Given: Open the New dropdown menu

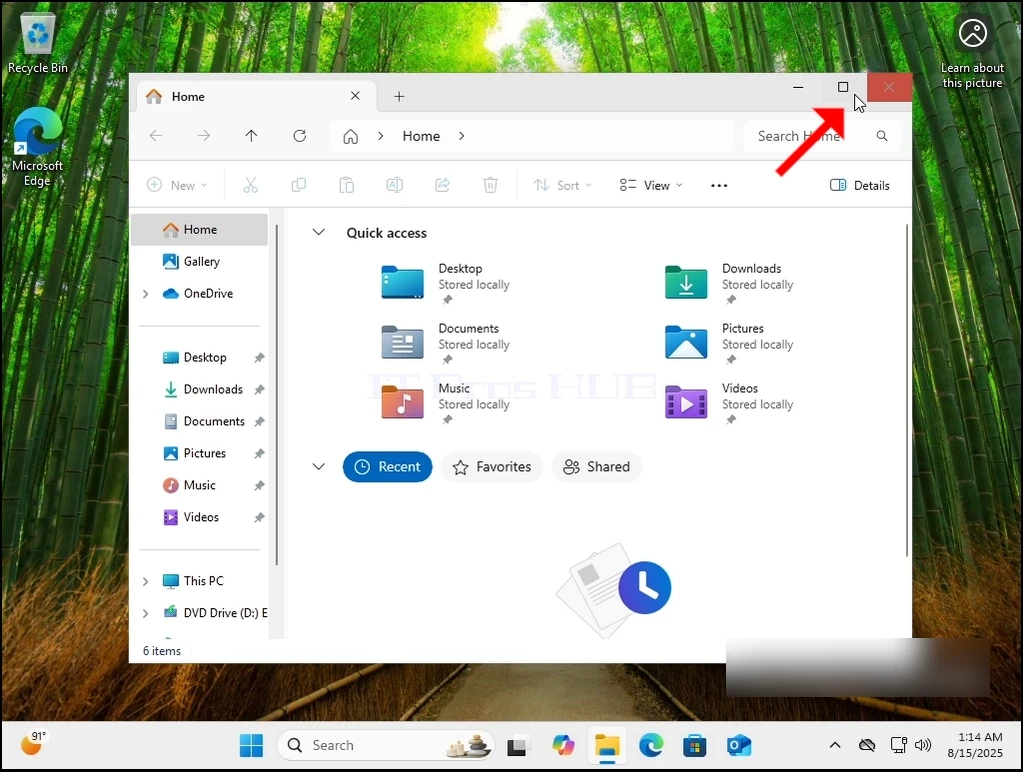Looking at the screenshot, I should [x=177, y=185].
